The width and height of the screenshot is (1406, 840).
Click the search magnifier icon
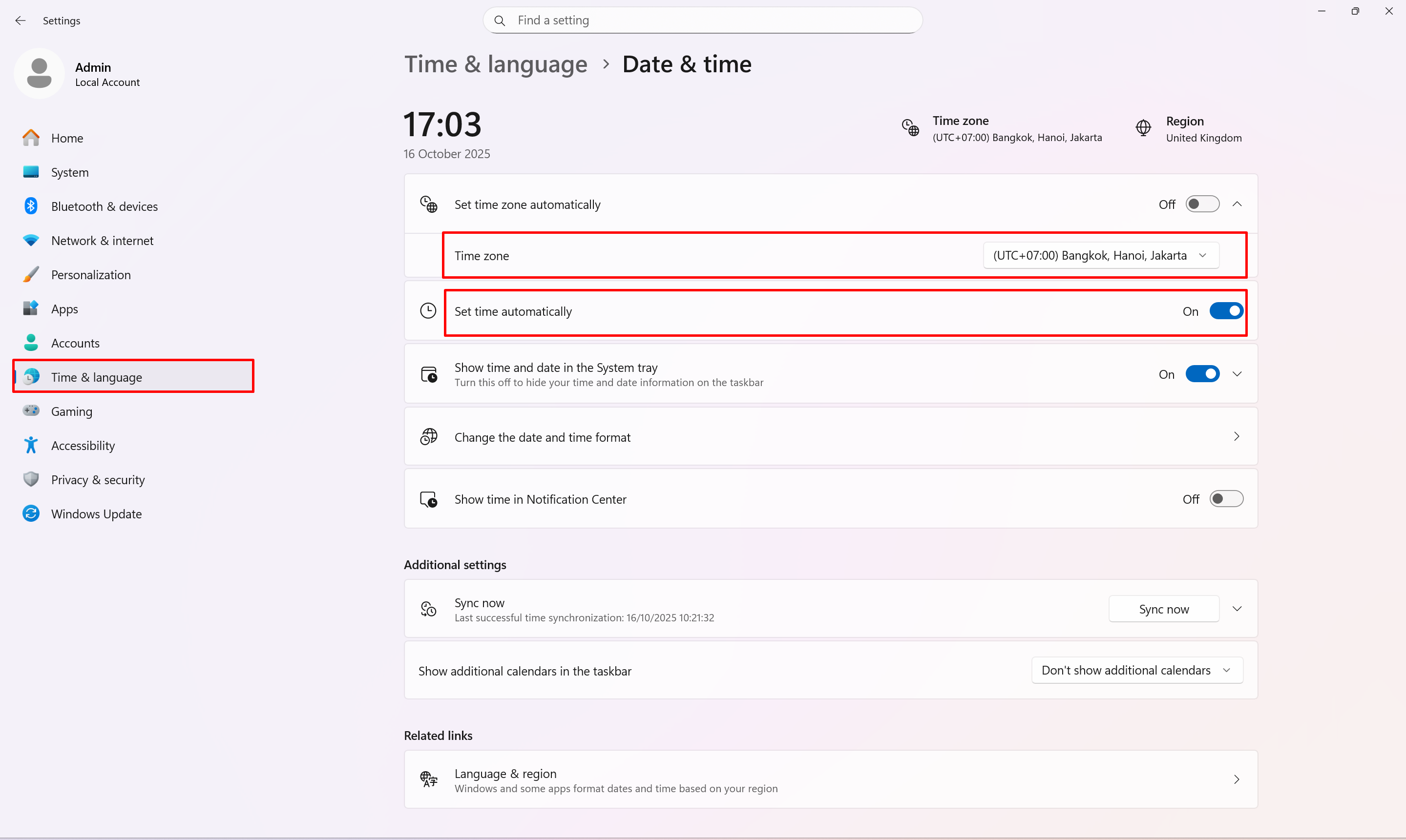click(x=500, y=20)
